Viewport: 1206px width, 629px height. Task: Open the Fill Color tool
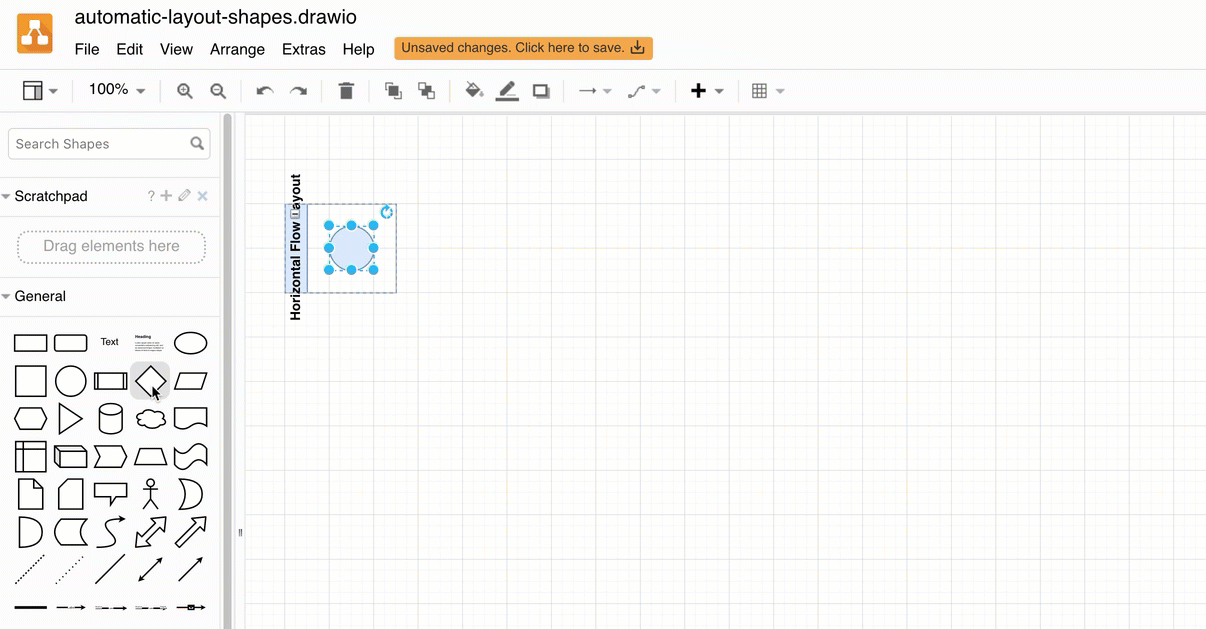click(474, 90)
